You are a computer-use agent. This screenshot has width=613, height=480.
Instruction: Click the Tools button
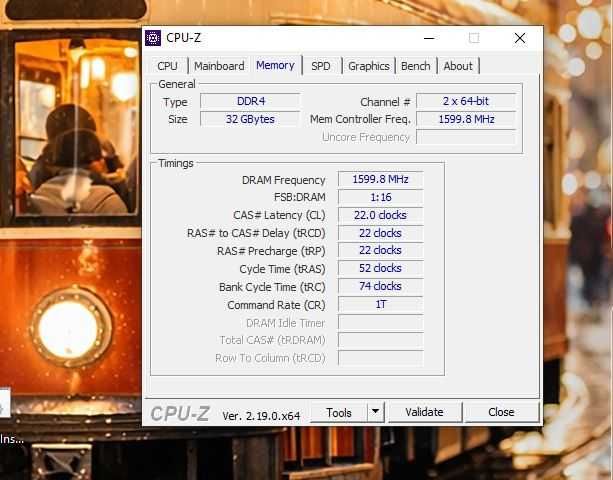click(x=339, y=412)
